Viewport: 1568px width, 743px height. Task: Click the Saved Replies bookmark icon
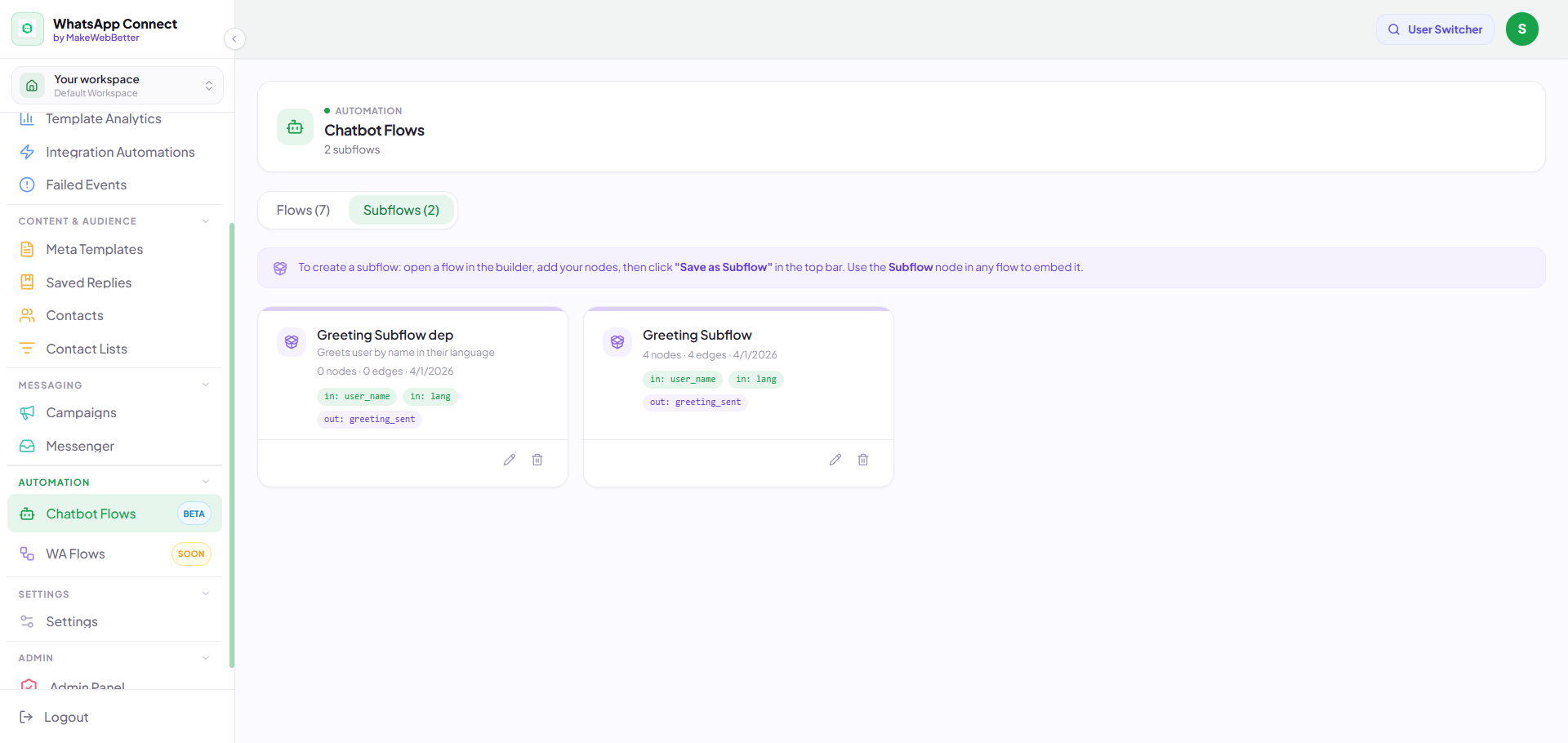(x=27, y=283)
